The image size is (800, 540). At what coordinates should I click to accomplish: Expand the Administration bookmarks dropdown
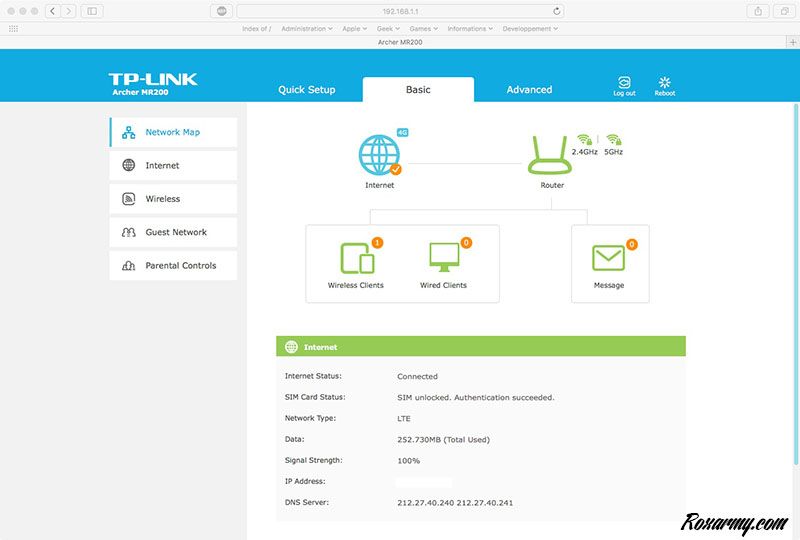pos(307,29)
